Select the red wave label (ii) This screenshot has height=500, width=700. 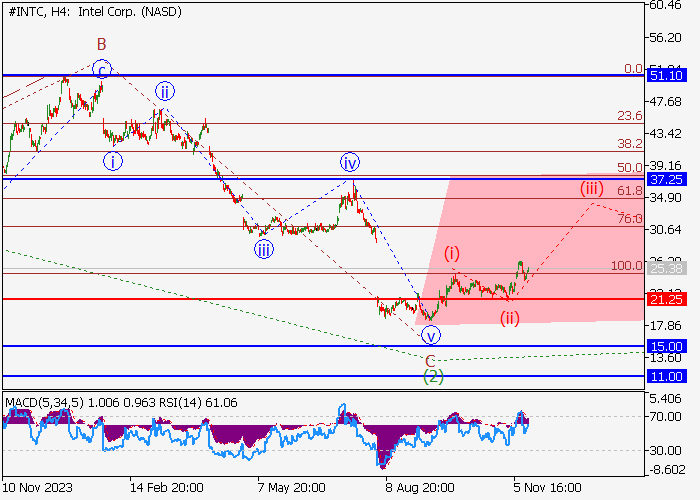(509, 318)
